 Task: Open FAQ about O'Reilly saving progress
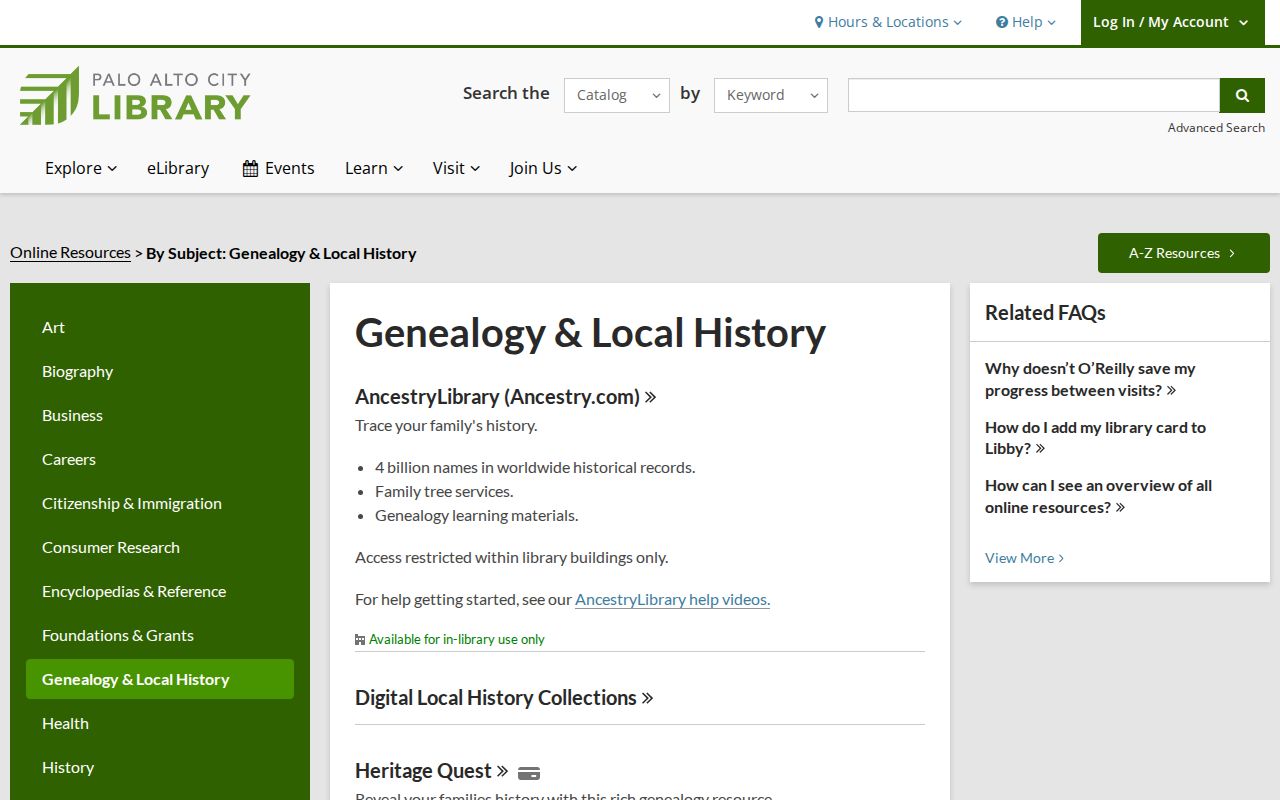point(1090,380)
